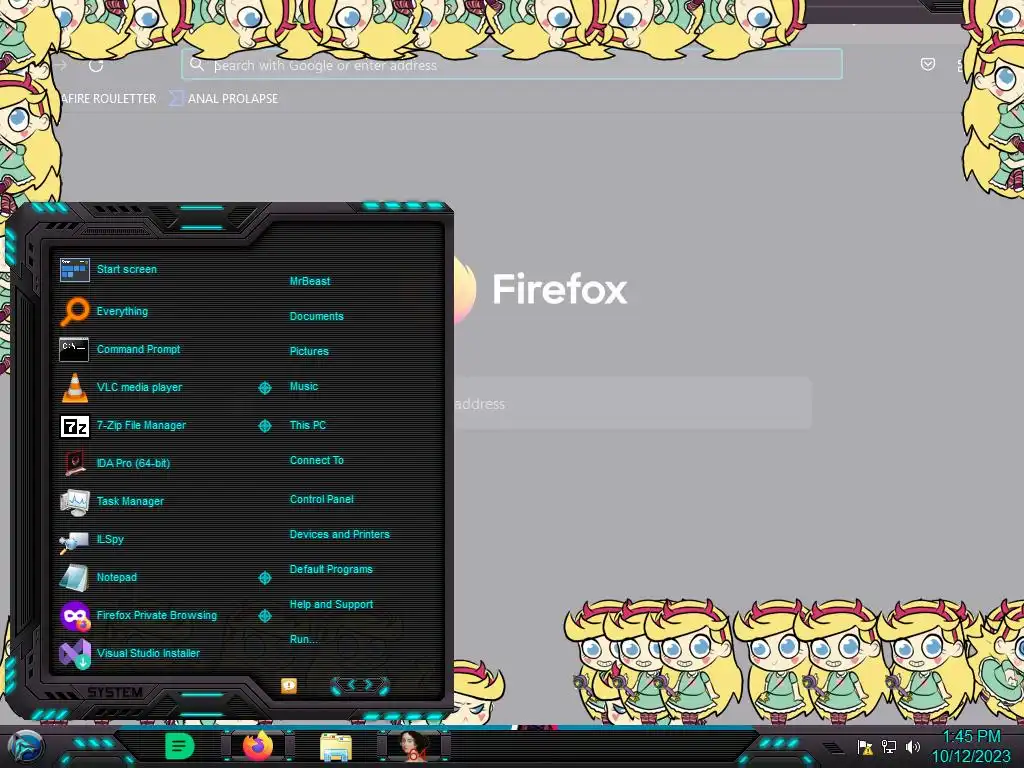Open Notepad icon
Image resolution: width=1024 pixels, height=768 pixels.
[x=74, y=577]
